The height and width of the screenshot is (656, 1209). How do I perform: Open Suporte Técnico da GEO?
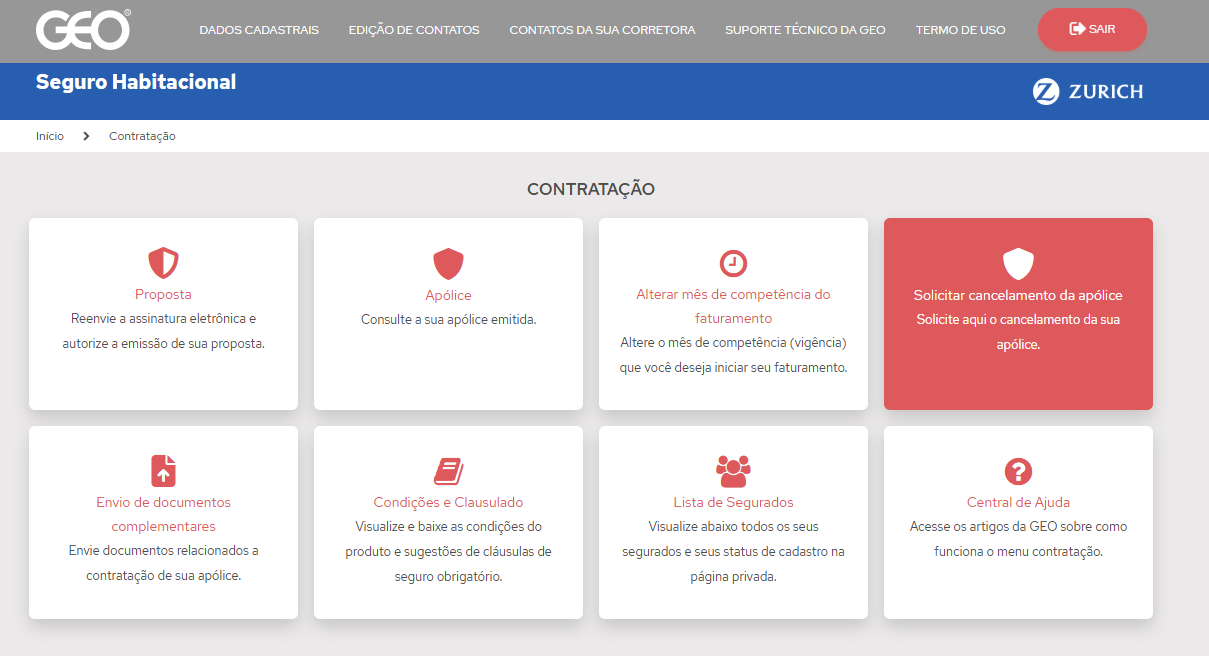805,30
